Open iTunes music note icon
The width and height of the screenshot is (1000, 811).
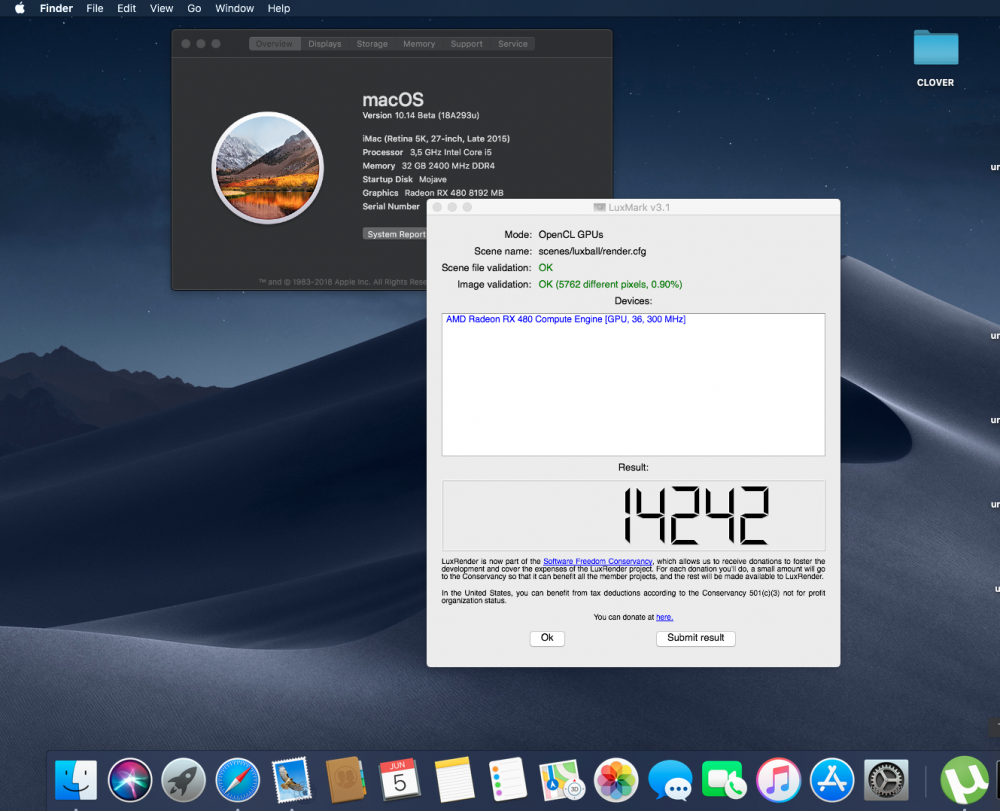[x=778, y=780]
